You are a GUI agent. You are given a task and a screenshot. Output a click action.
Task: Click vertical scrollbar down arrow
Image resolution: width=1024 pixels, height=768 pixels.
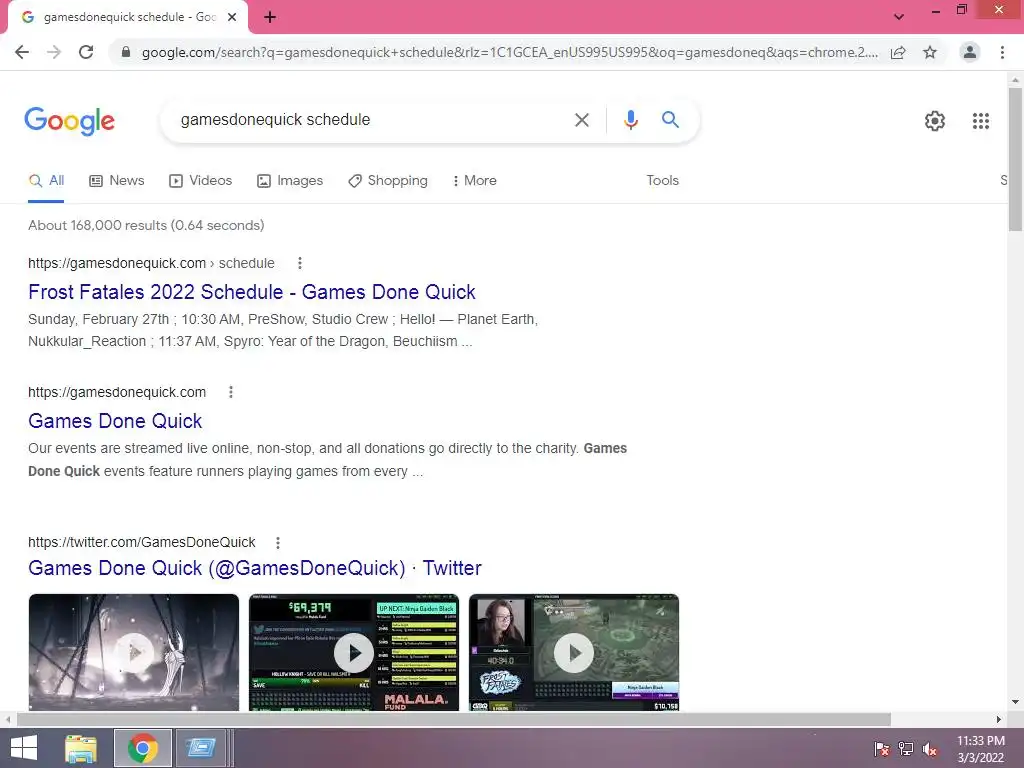pos(1015,702)
